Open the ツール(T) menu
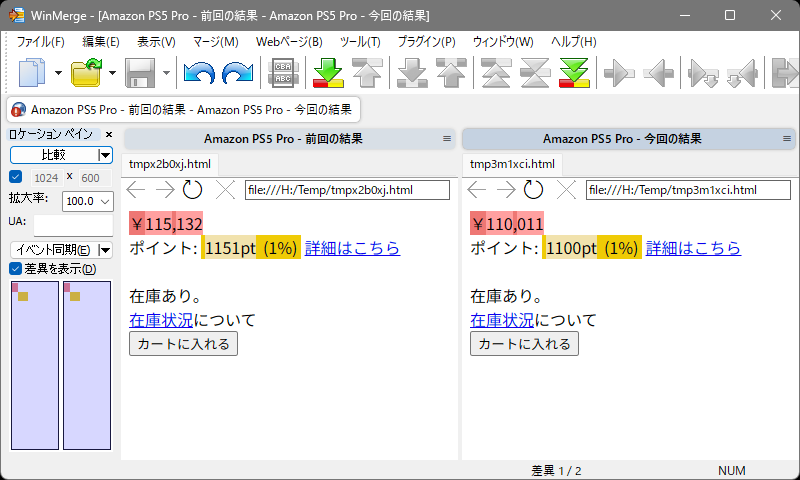The image size is (800, 480). click(360, 42)
